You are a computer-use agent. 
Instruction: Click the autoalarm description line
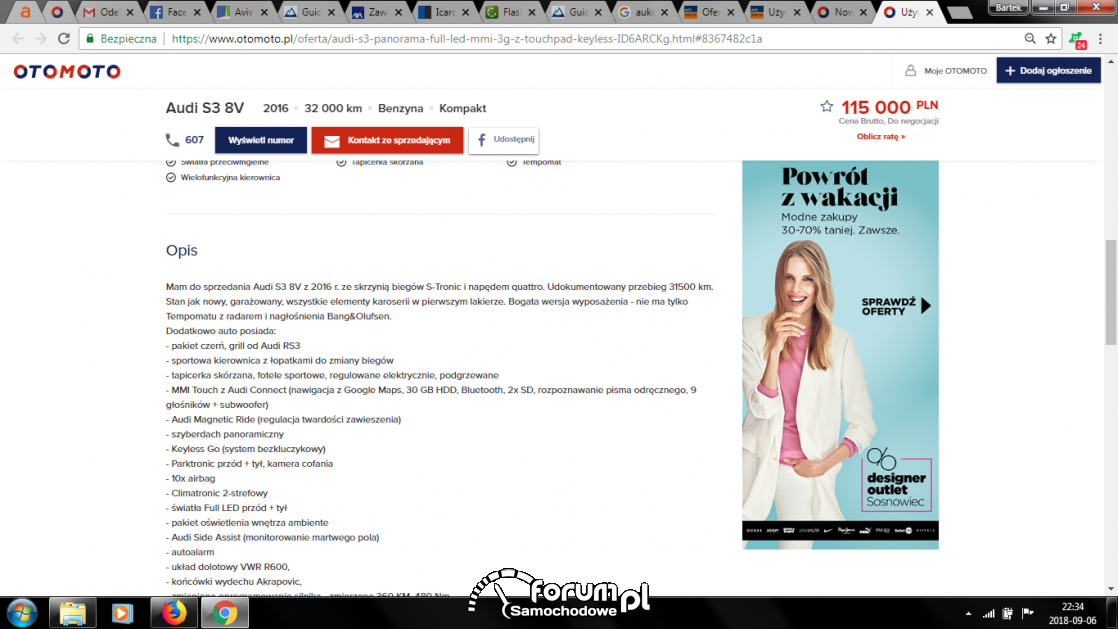point(190,552)
